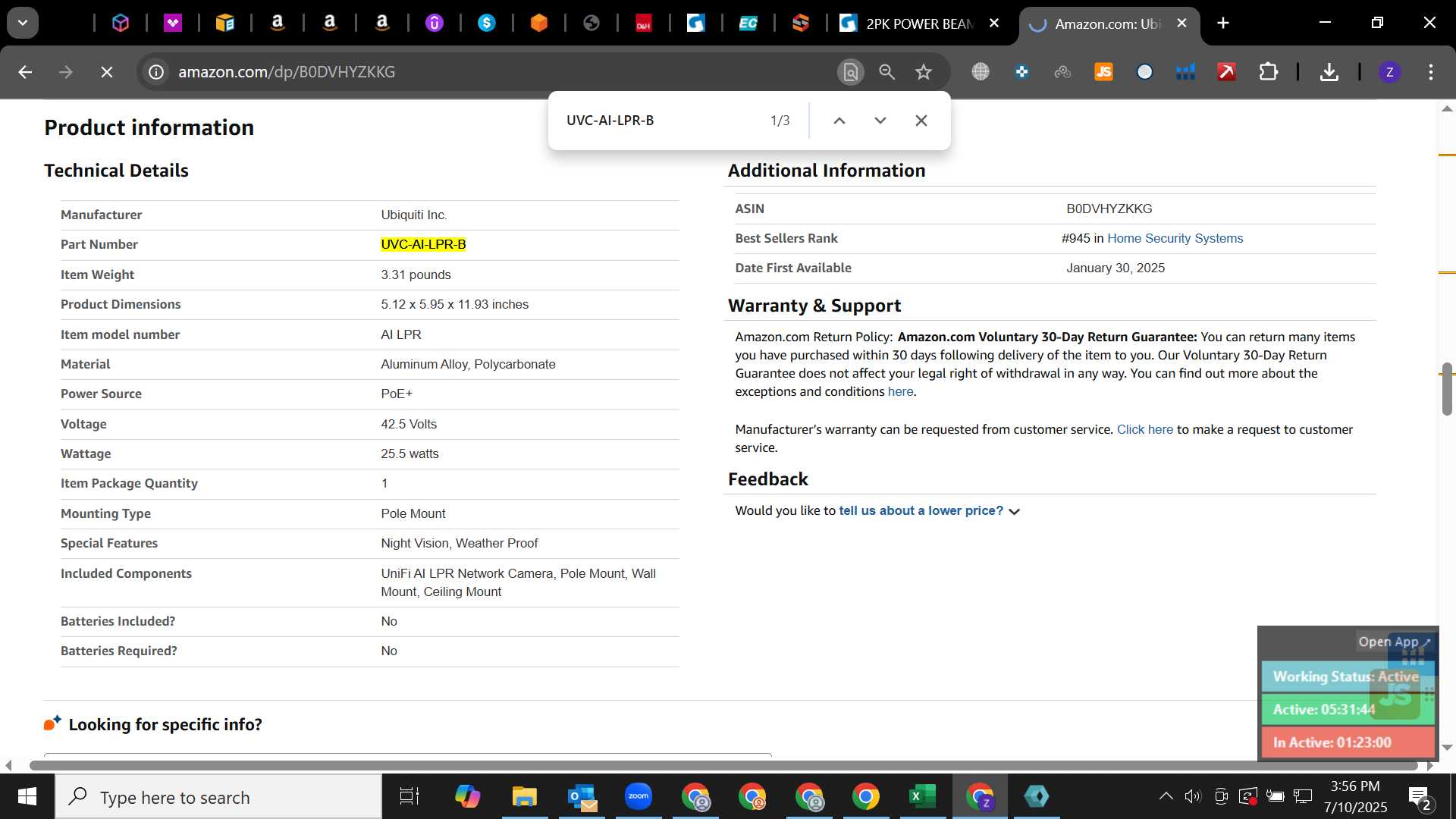The height and width of the screenshot is (819, 1456).
Task: Select 'Pole Mount' mounting type value
Action: point(413,513)
